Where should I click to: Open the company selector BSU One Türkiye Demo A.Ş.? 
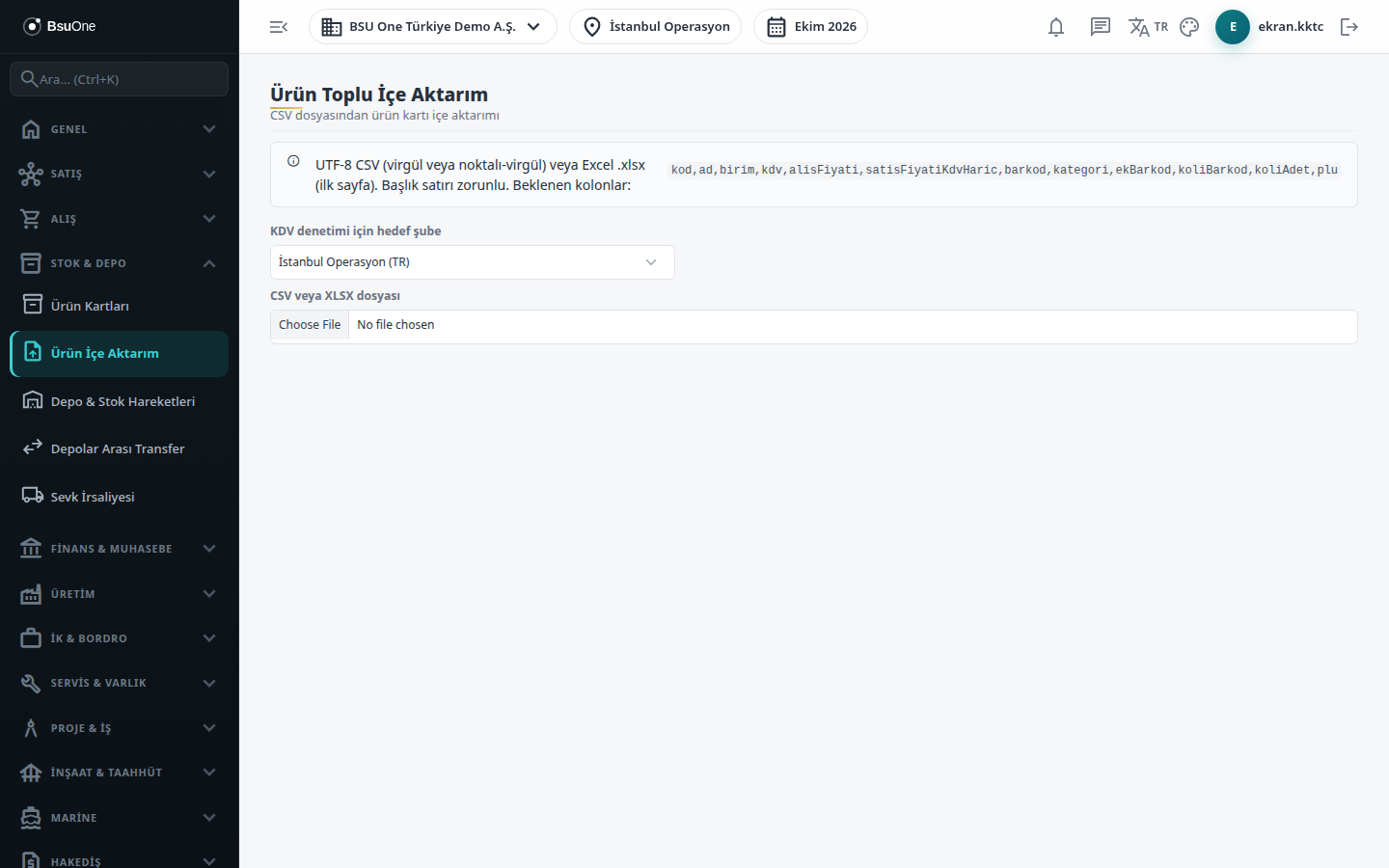[433, 27]
